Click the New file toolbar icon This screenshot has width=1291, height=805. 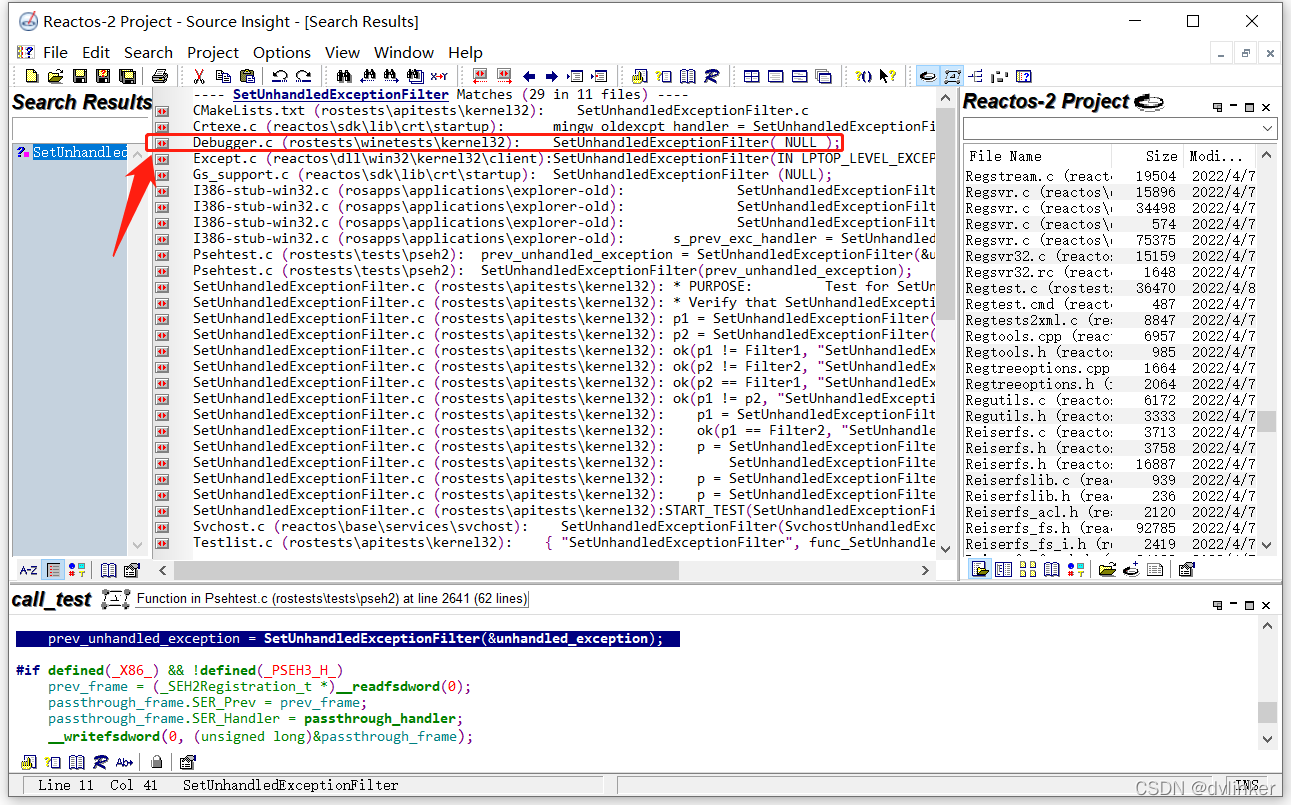pos(32,76)
